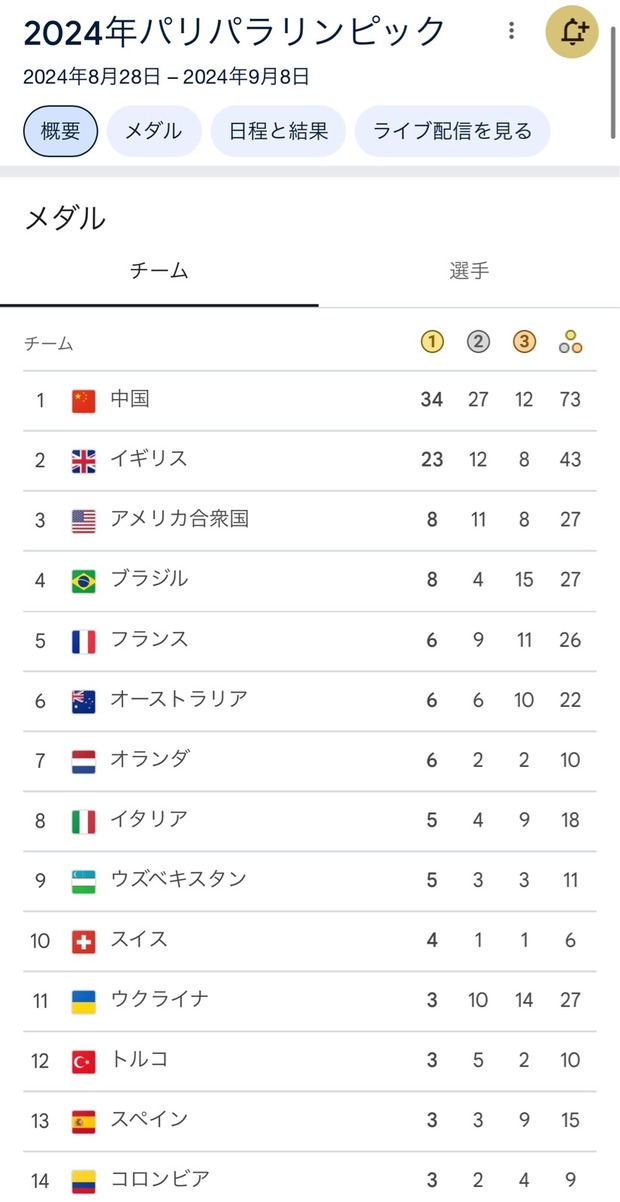Click the total medals column icon
This screenshot has width=620, height=1202.
coord(571,343)
